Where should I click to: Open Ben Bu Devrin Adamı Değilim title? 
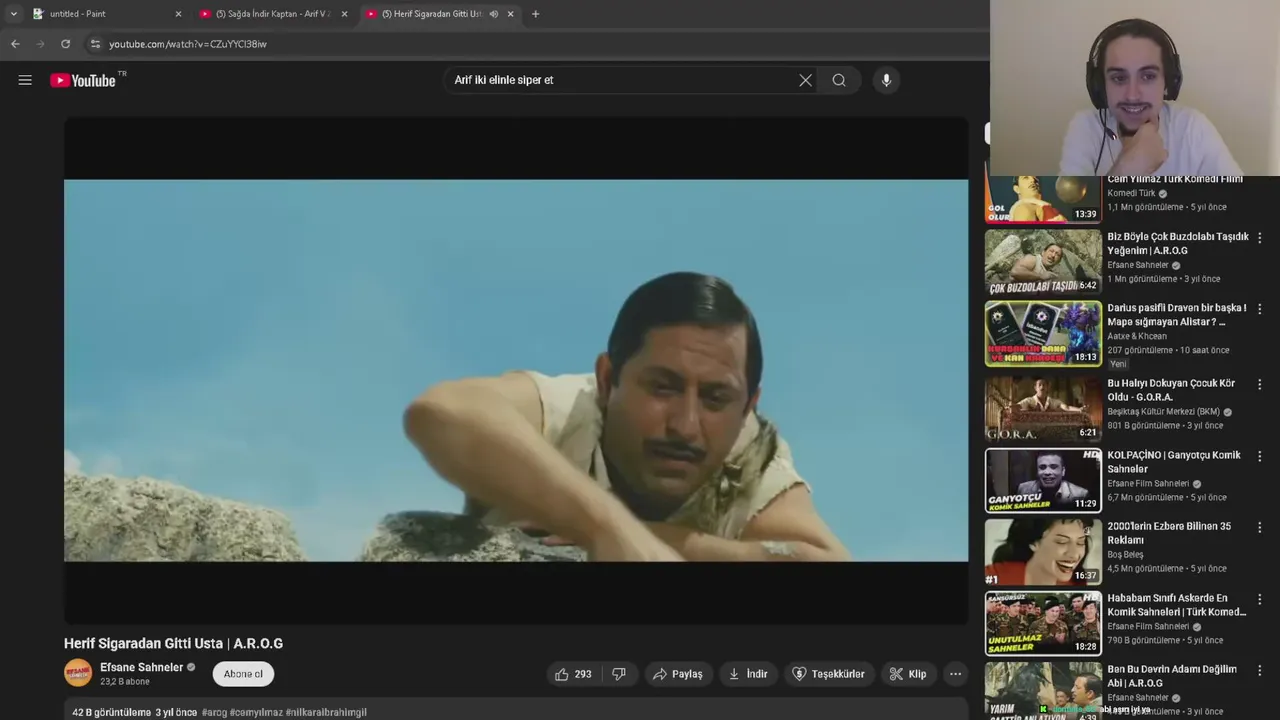[x=1172, y=676]
